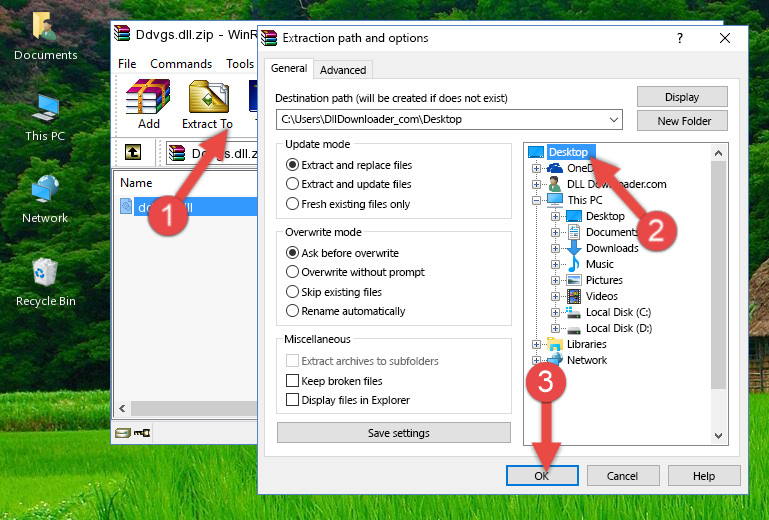Go up one folder level in WinRAR
The image size is (769, 520).
tap(133, 152)
